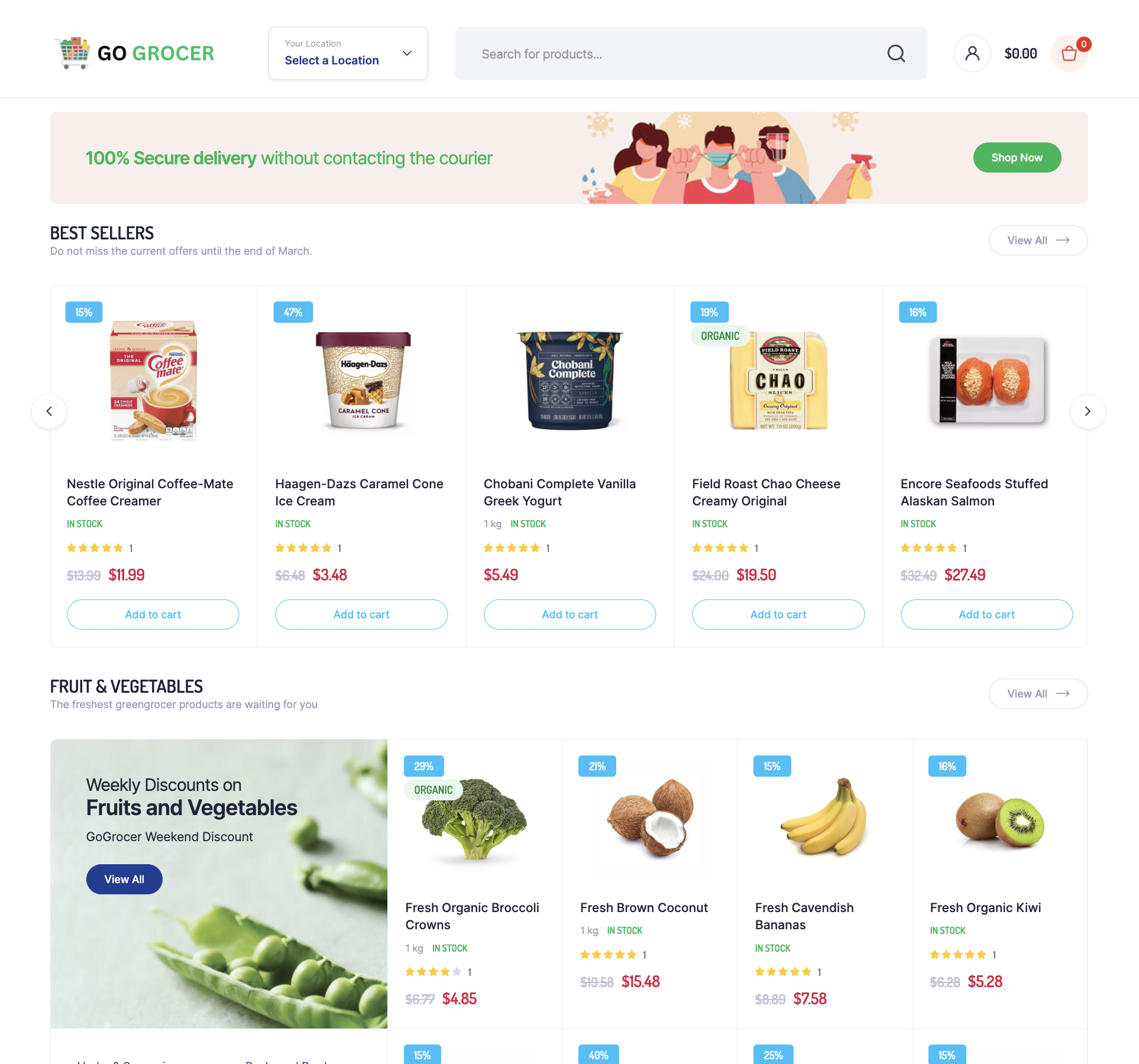Go to previous best sellers slide

coord(49,411)
